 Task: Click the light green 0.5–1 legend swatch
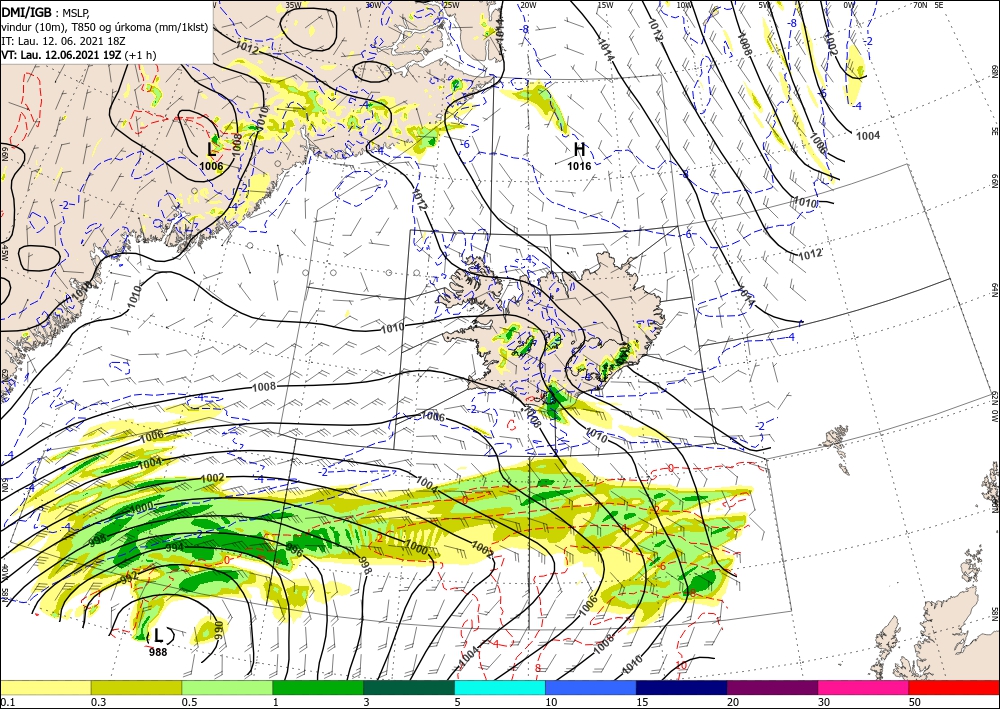click(227, 687)
